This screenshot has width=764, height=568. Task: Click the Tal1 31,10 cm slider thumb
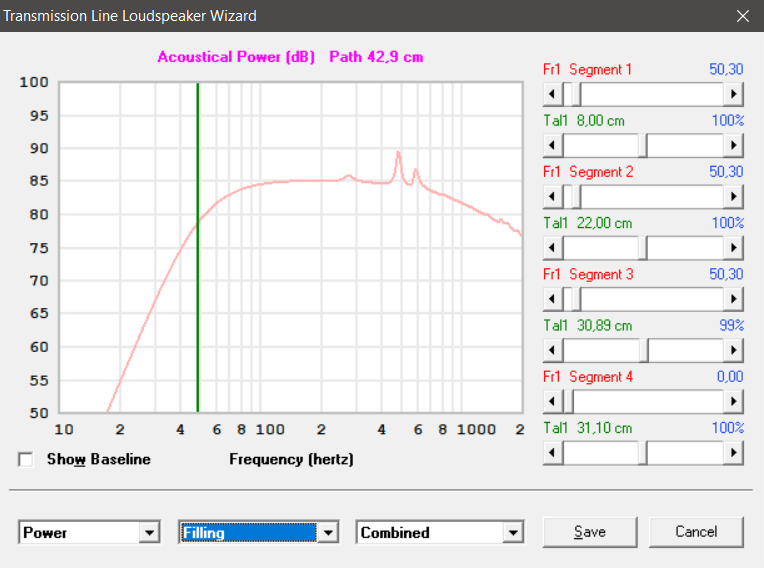tap(642, 453)
